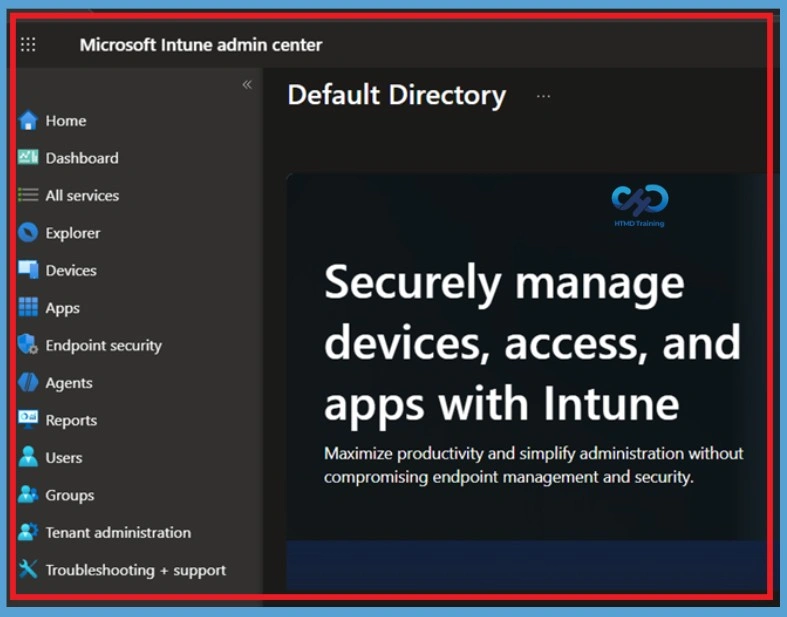Open the Agents section label
The width and height of the screenshot is (787, 617).
point(69,383)
